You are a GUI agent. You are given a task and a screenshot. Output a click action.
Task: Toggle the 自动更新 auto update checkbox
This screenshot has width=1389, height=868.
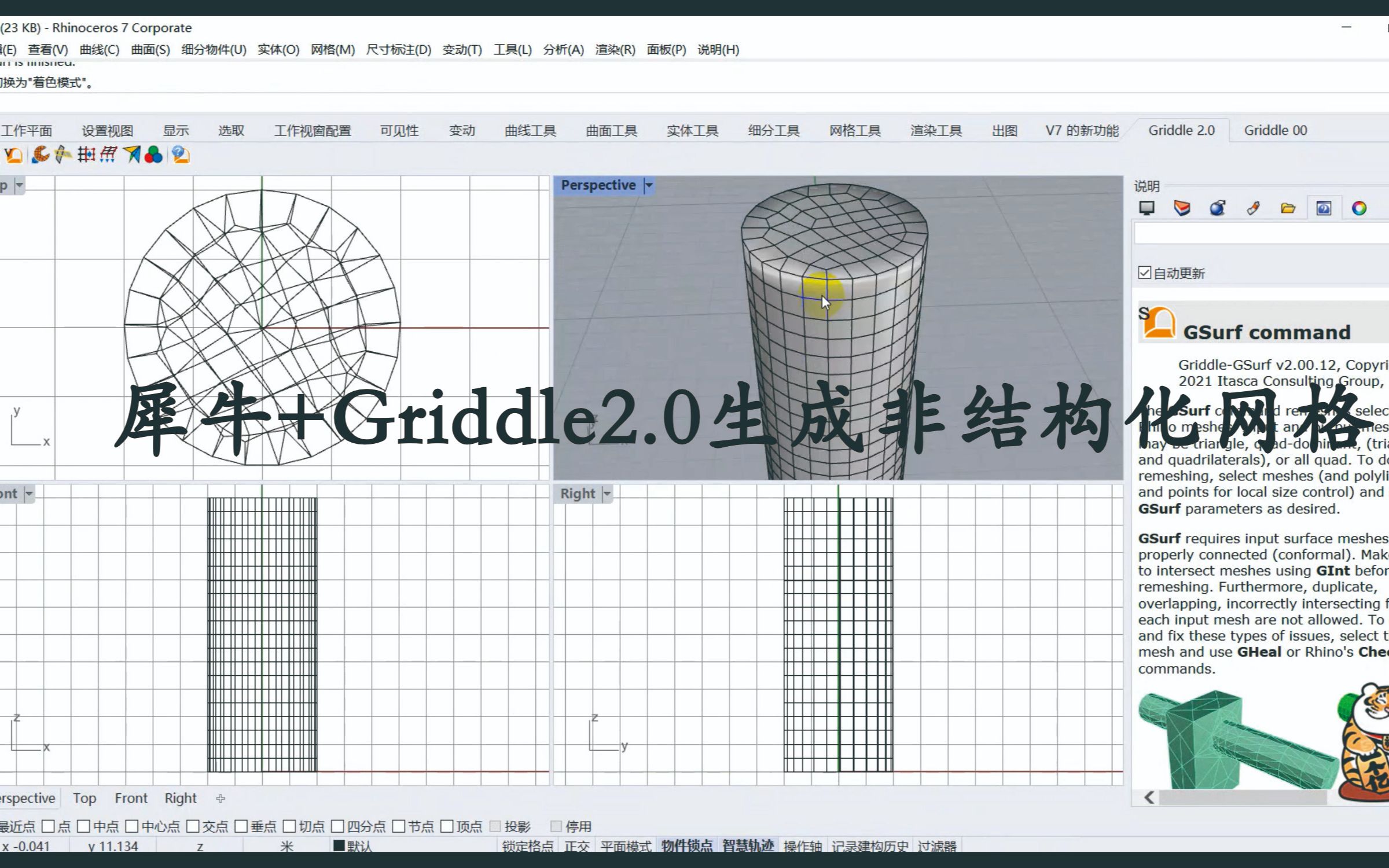tap(1144, 273)
